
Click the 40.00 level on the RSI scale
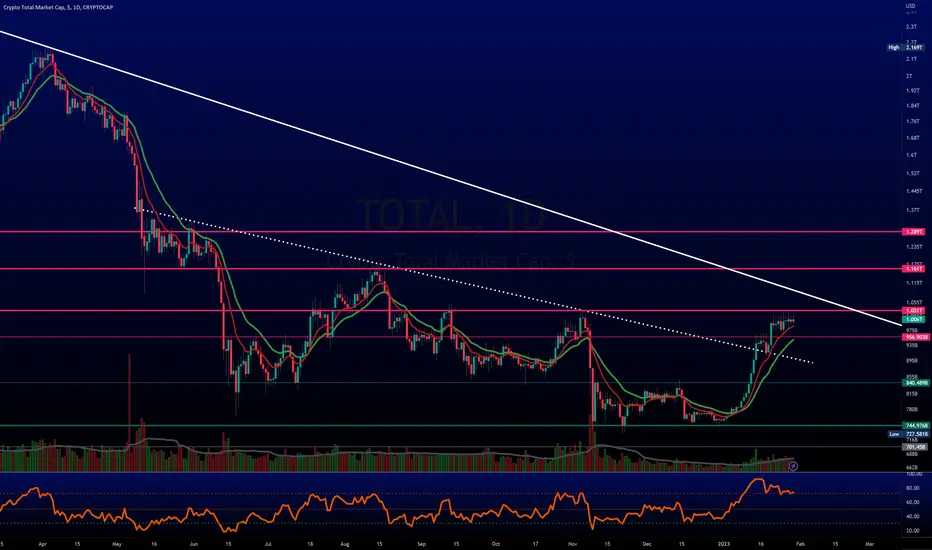point(912,516)
